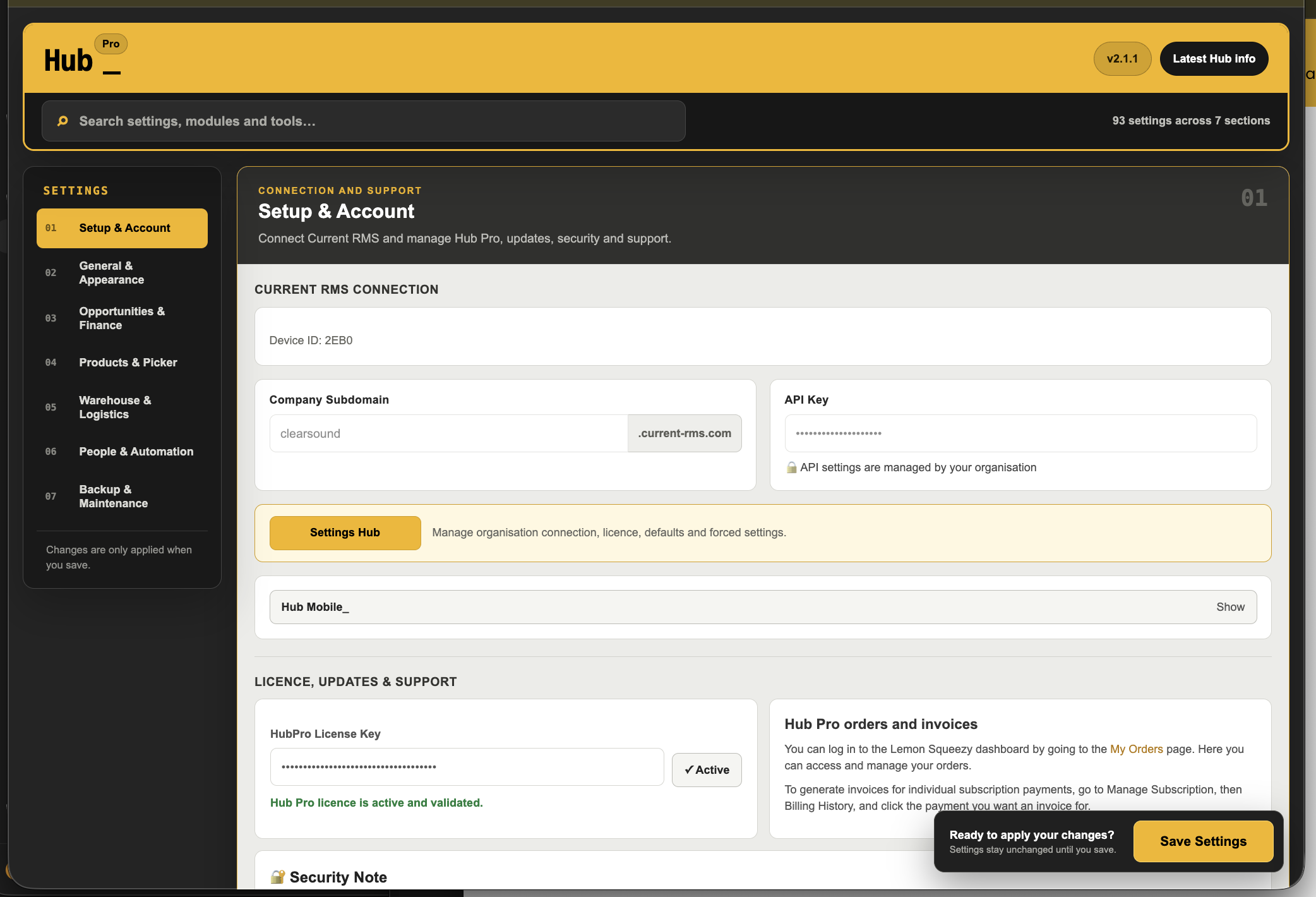
Task: Click the Latest Hub info button
Action: 1214,59
